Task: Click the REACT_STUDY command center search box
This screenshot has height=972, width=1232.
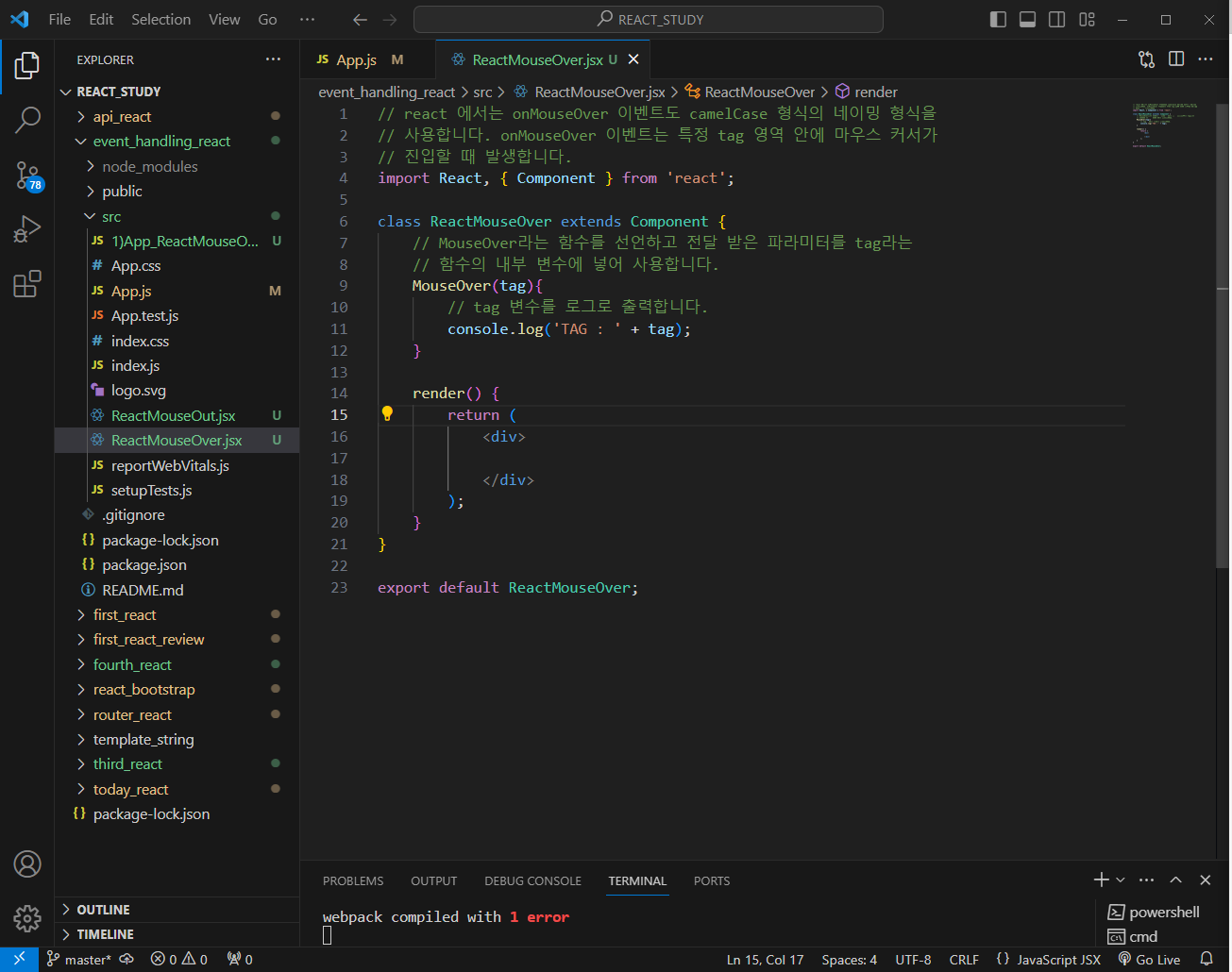Action: pyautogui.click(x=649, y=20)
